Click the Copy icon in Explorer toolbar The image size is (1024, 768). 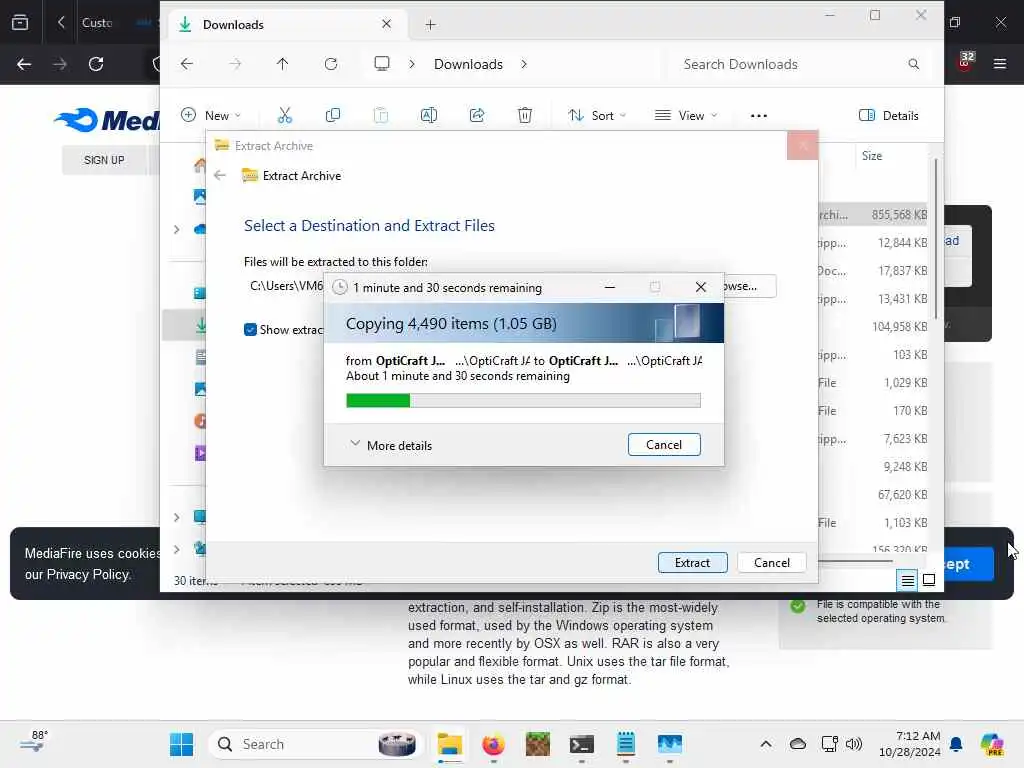coord(332,116)
